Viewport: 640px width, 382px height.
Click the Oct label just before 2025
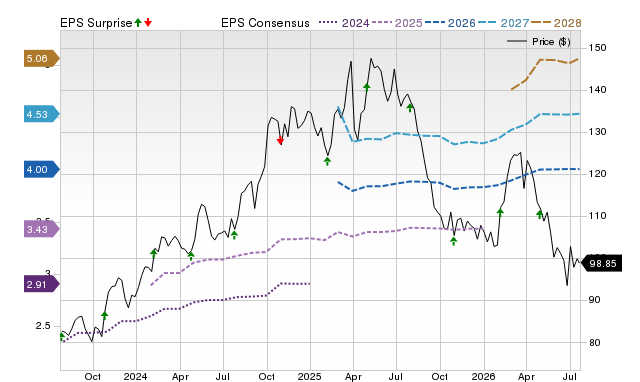[267, 376]
